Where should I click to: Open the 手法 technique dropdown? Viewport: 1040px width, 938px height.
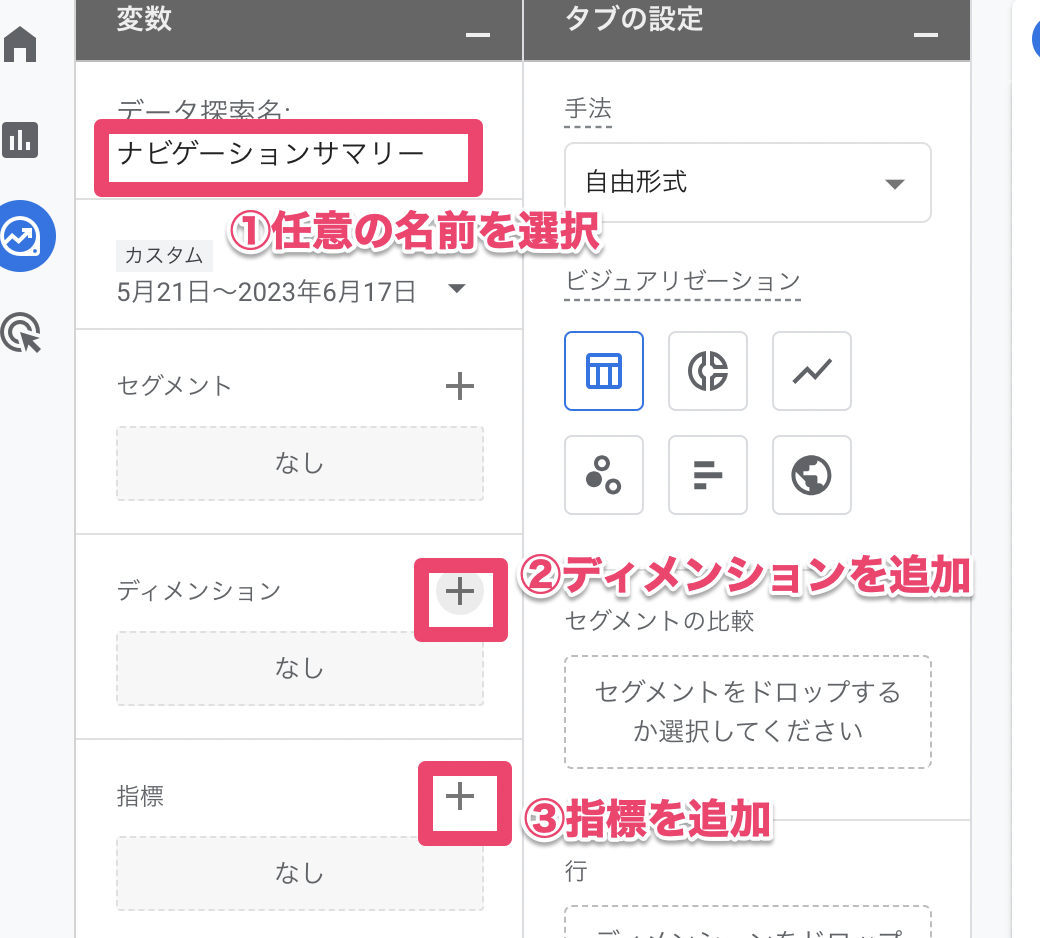coord(747,182)
